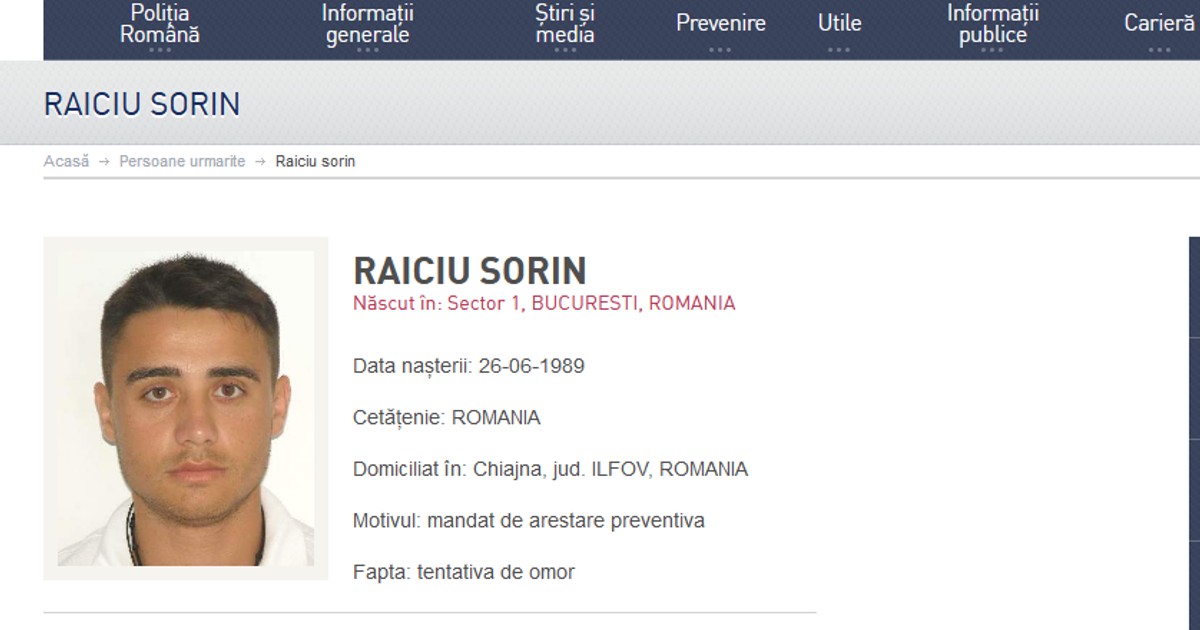Viewport: 1200px width, 630px height.
Task: Click the Născut în birthplace line
Action: click(x=544, y=303)
